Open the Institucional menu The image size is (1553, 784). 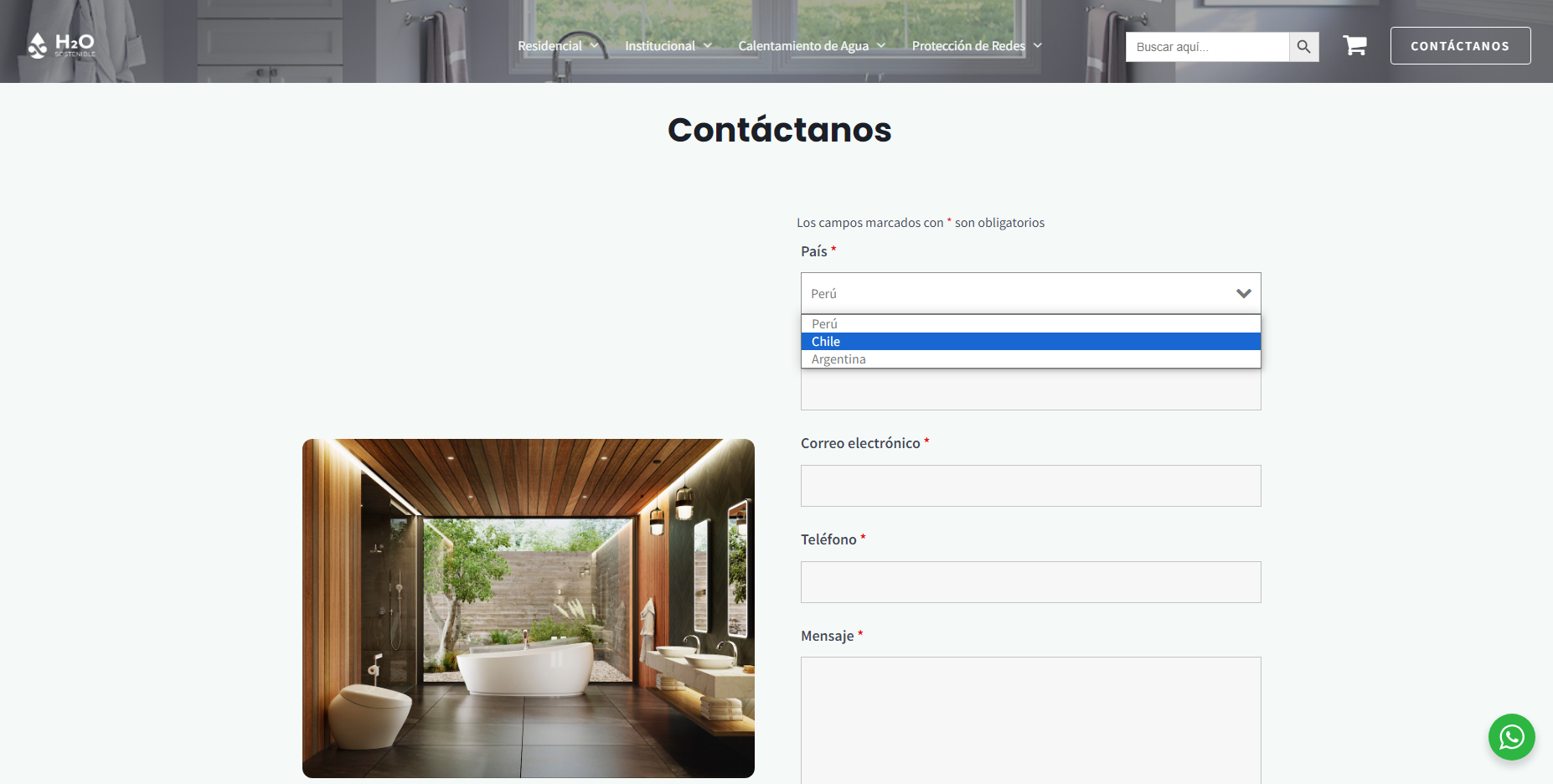coord(659,46)
